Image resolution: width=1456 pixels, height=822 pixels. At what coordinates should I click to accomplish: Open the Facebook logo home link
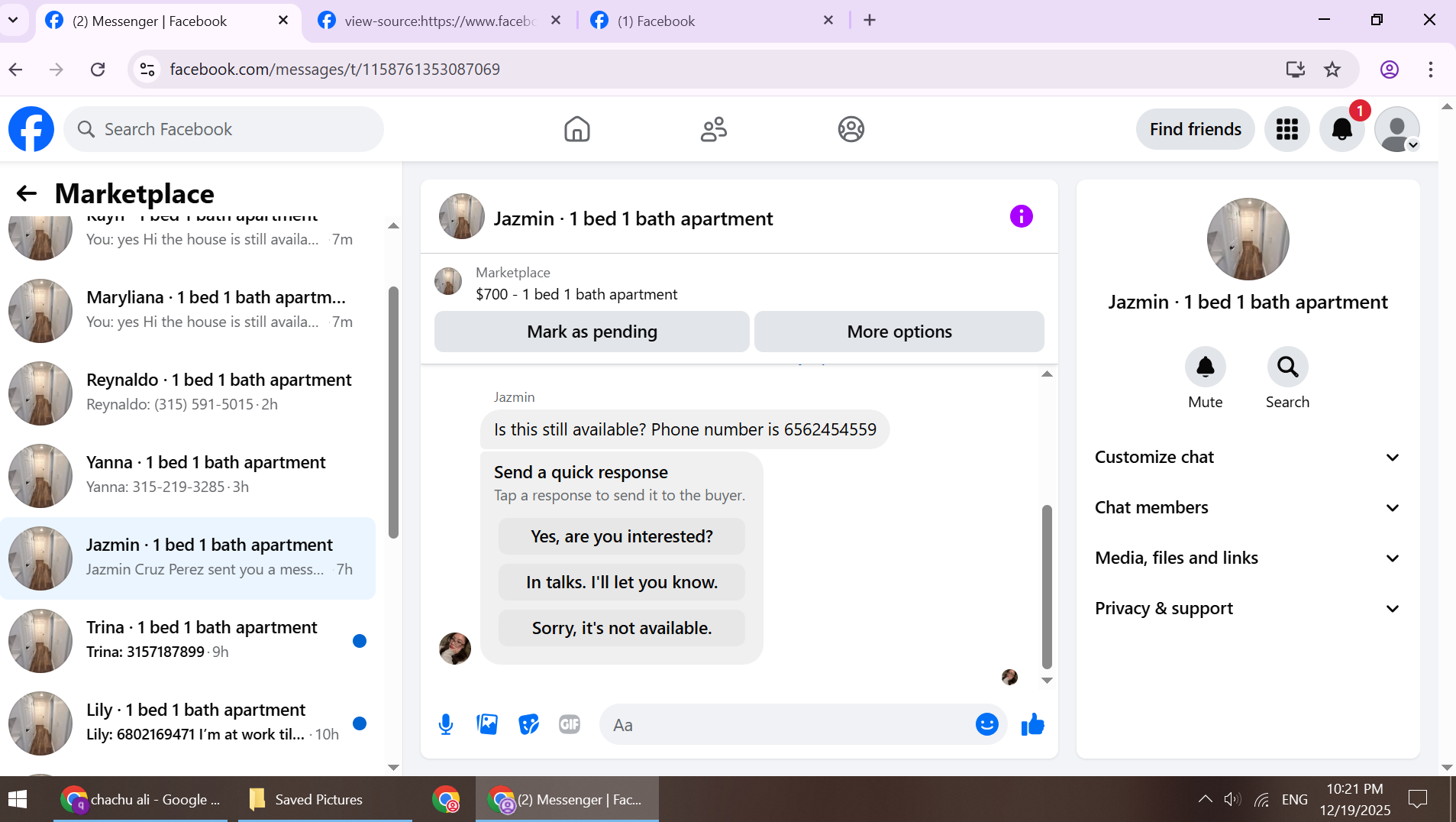(x=31, y=129)
